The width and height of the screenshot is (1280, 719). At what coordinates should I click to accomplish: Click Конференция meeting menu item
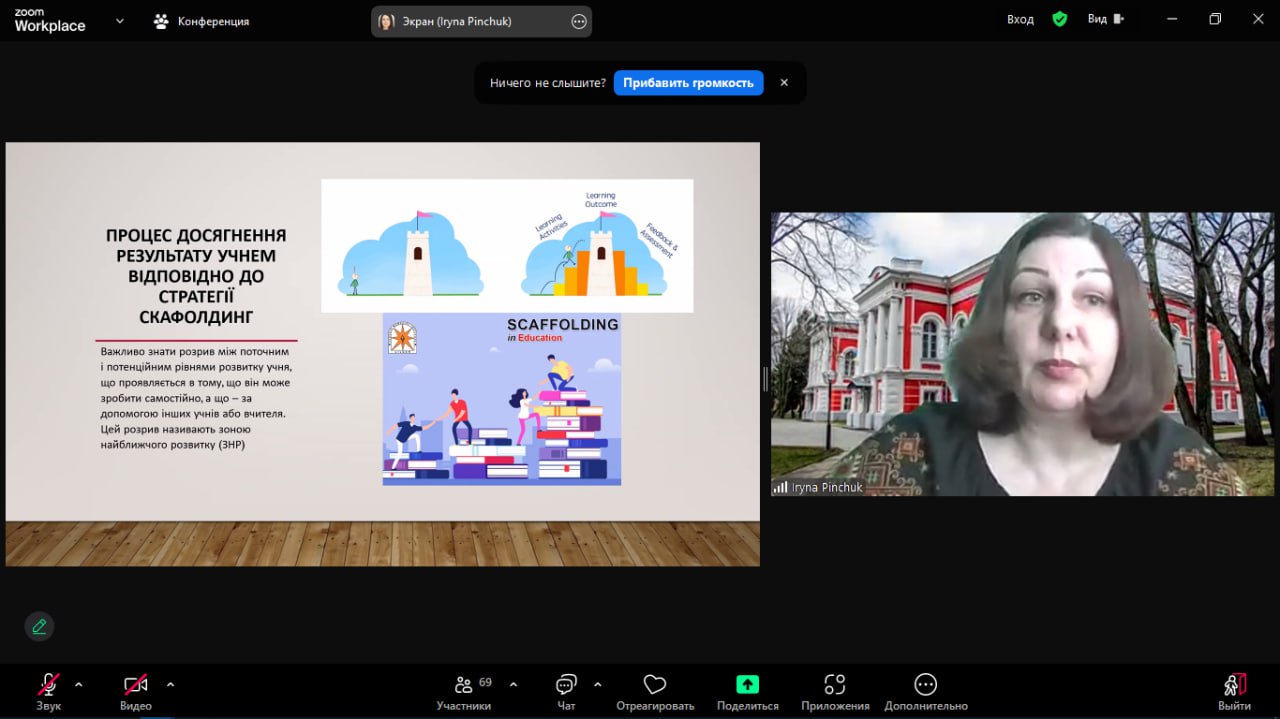click(x=201, y=21)
